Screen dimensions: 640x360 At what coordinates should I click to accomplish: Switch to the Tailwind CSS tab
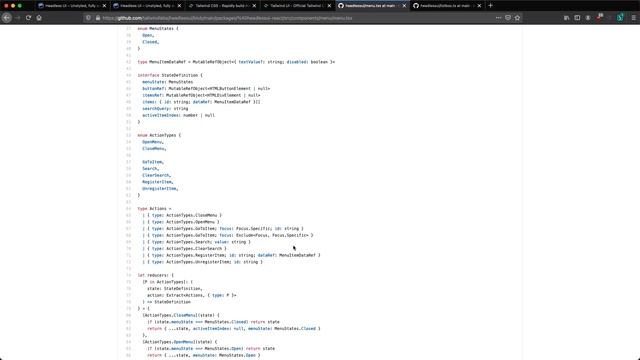(221, 6)
